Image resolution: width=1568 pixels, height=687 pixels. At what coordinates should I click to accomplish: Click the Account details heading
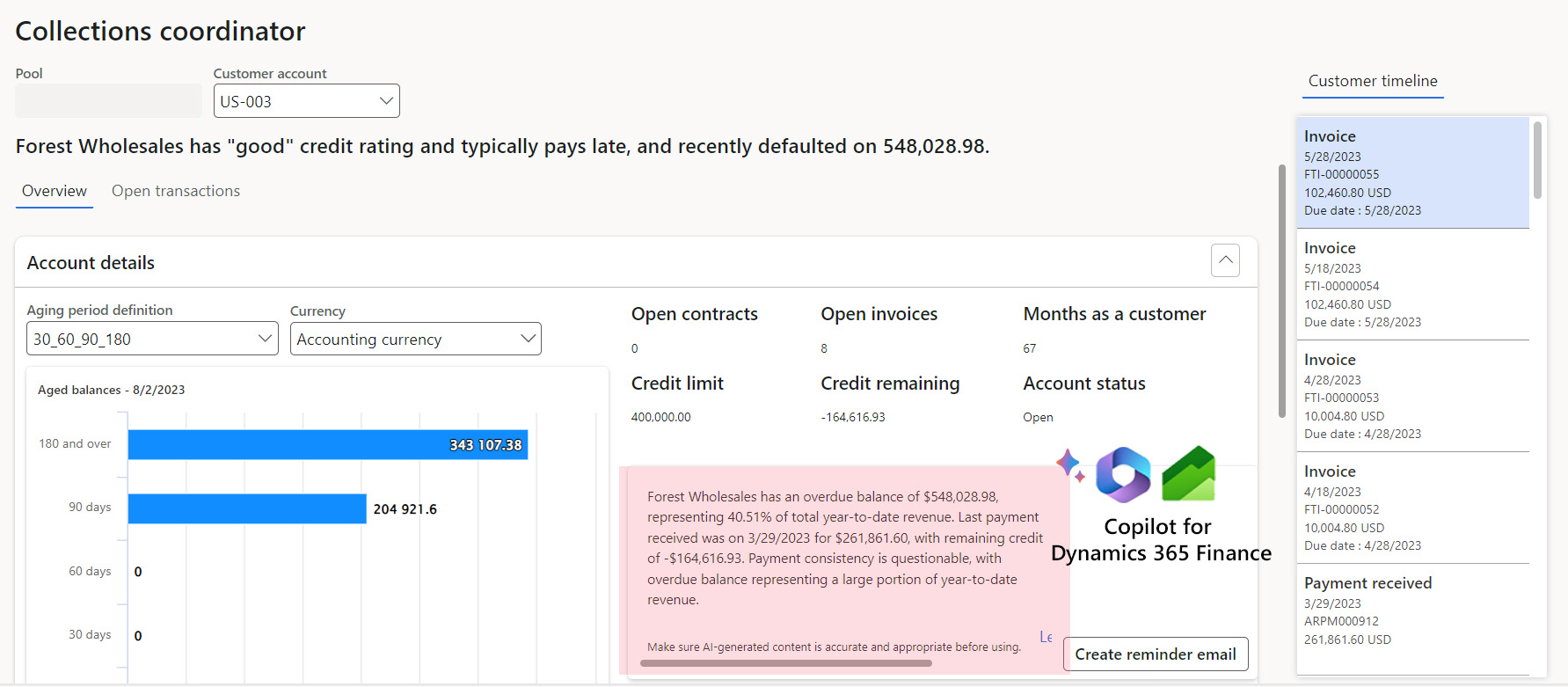point(91,263)
